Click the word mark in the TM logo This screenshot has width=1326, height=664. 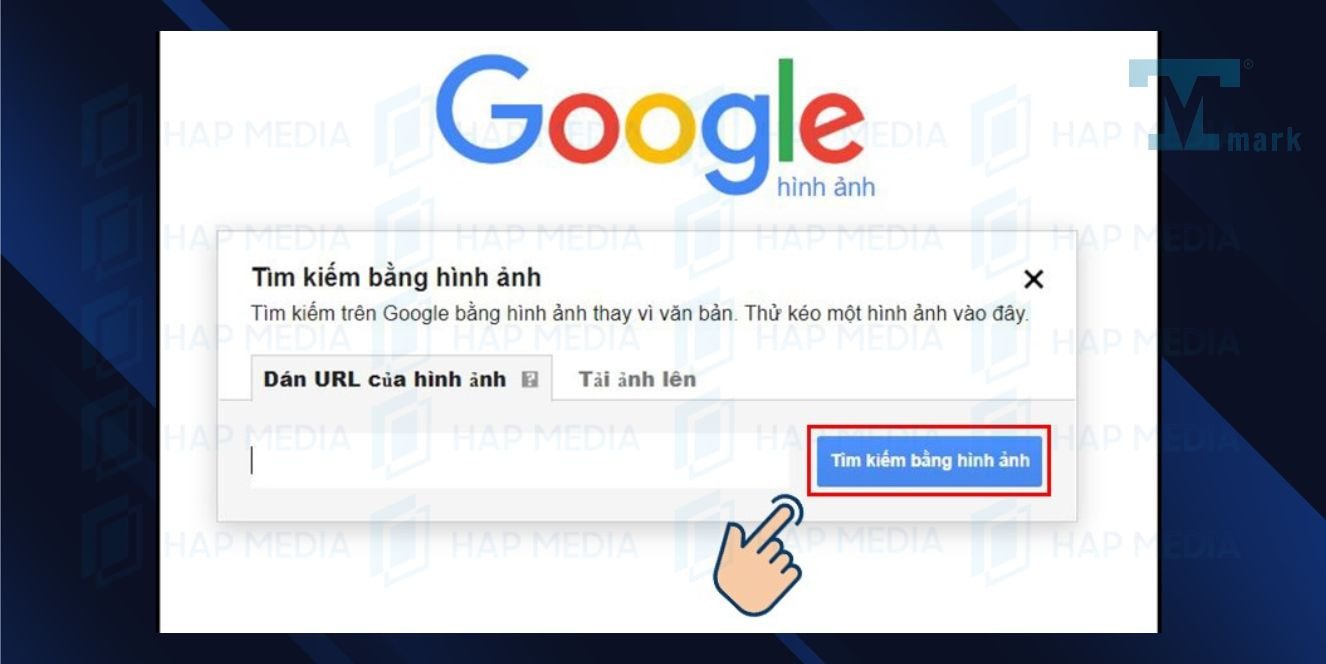tap(1264, 140)
